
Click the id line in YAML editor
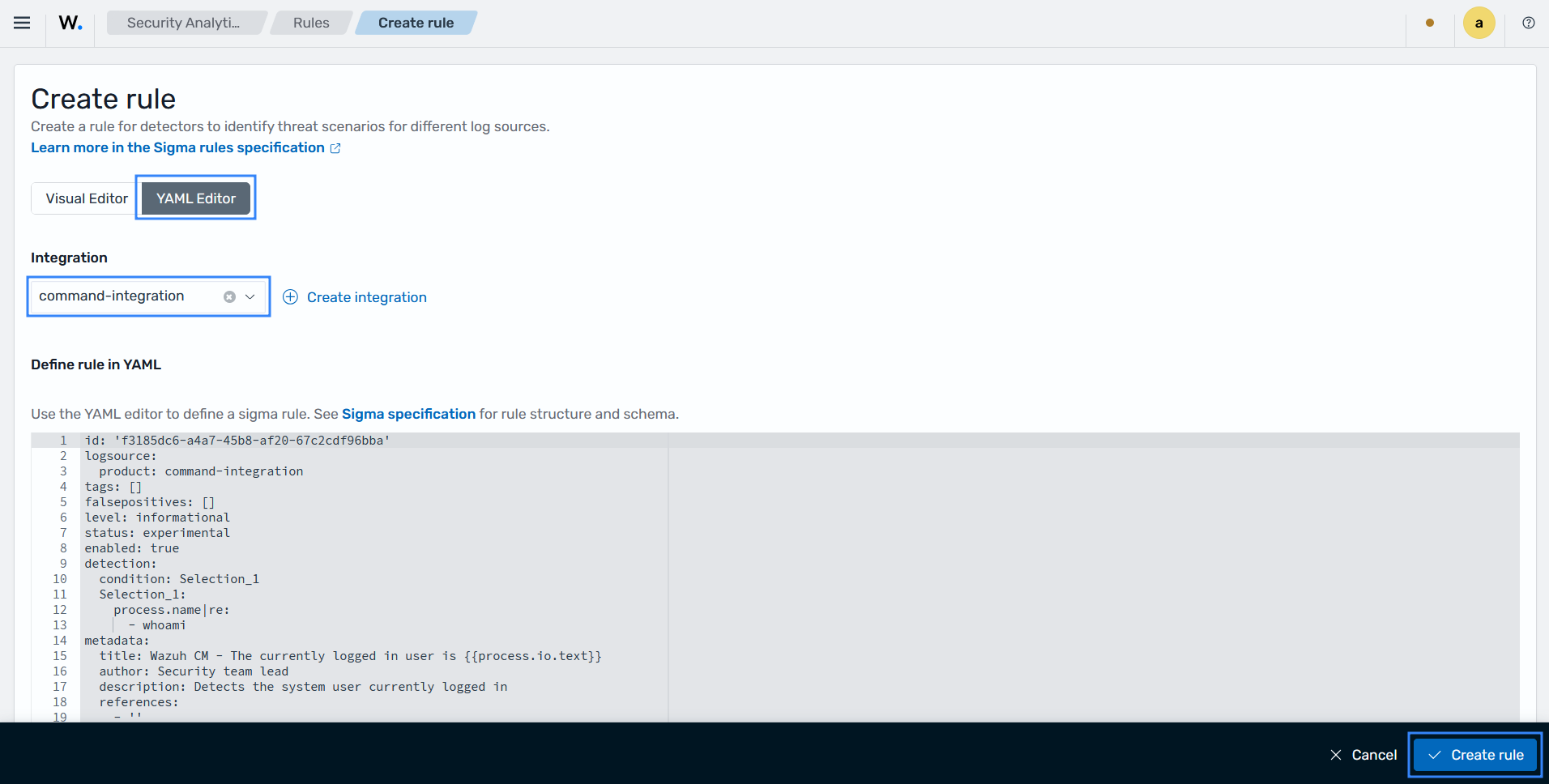(x=237, y=441)
